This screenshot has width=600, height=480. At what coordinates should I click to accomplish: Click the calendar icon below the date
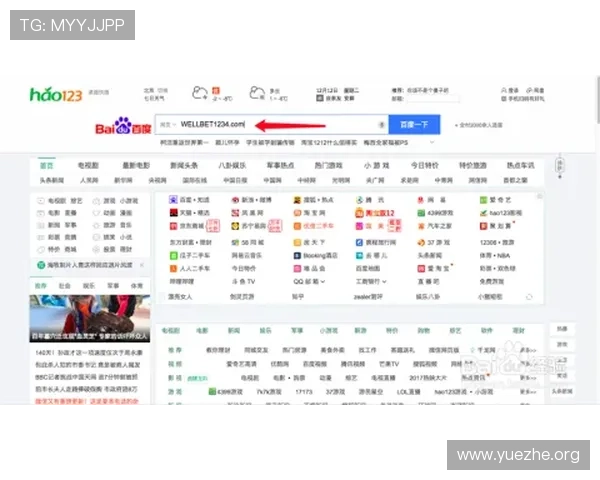[320, 98]
